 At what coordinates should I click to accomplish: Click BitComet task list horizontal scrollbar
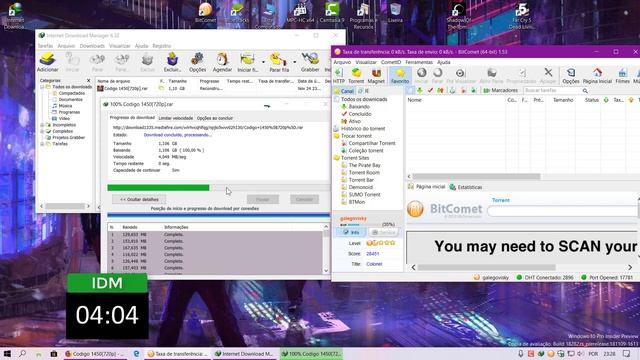[x=476, y=177]
